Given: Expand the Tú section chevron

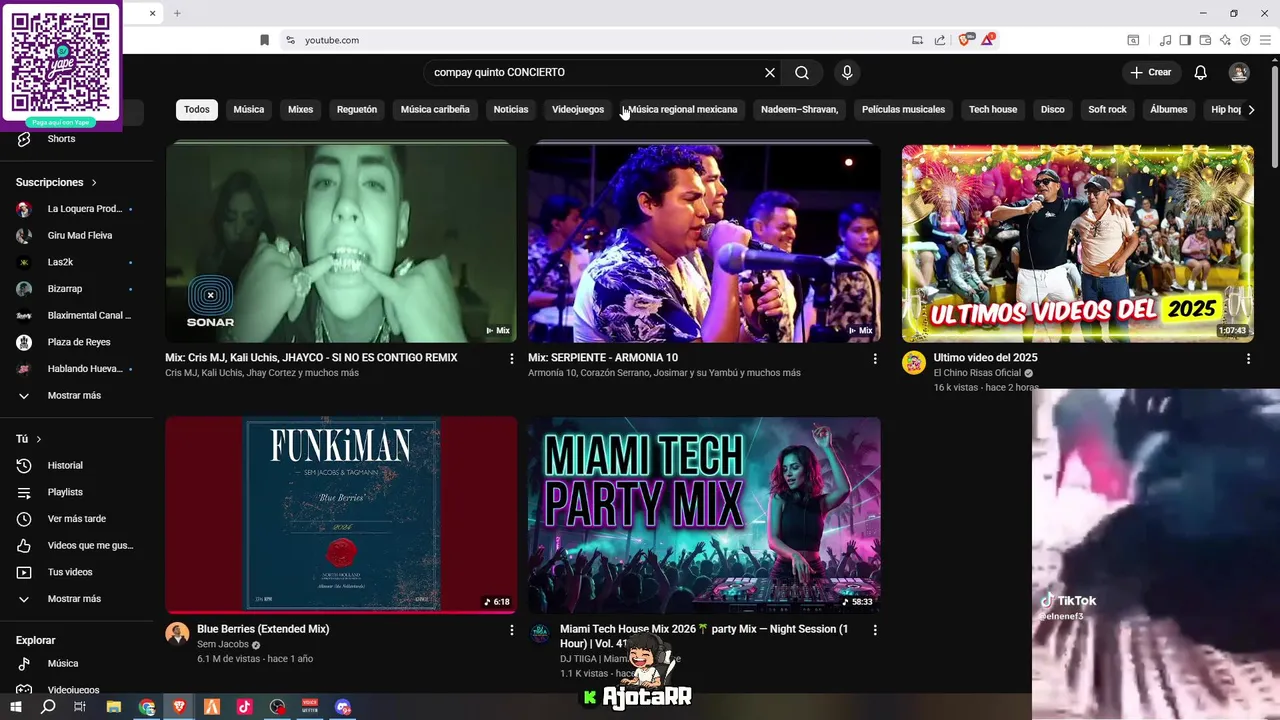Looking at the screenshot, I should [x=39, y=439].
